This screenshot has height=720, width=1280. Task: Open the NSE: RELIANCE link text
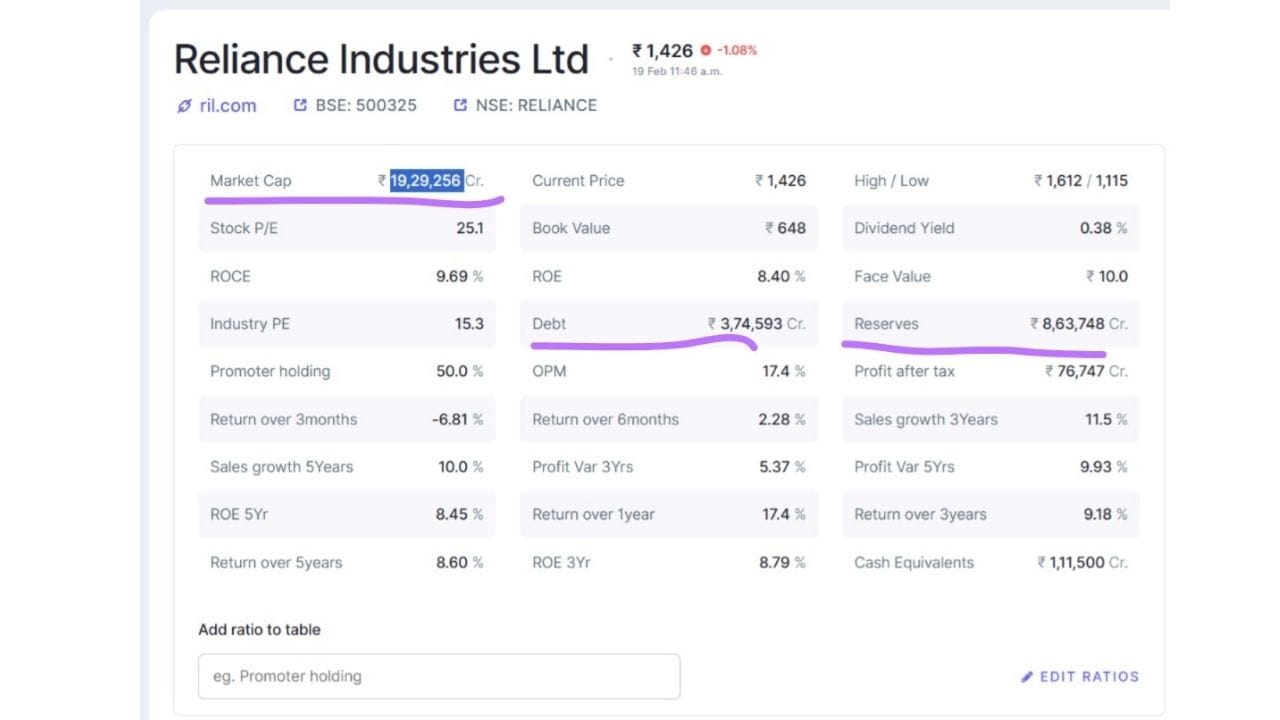tap(536, 105)
